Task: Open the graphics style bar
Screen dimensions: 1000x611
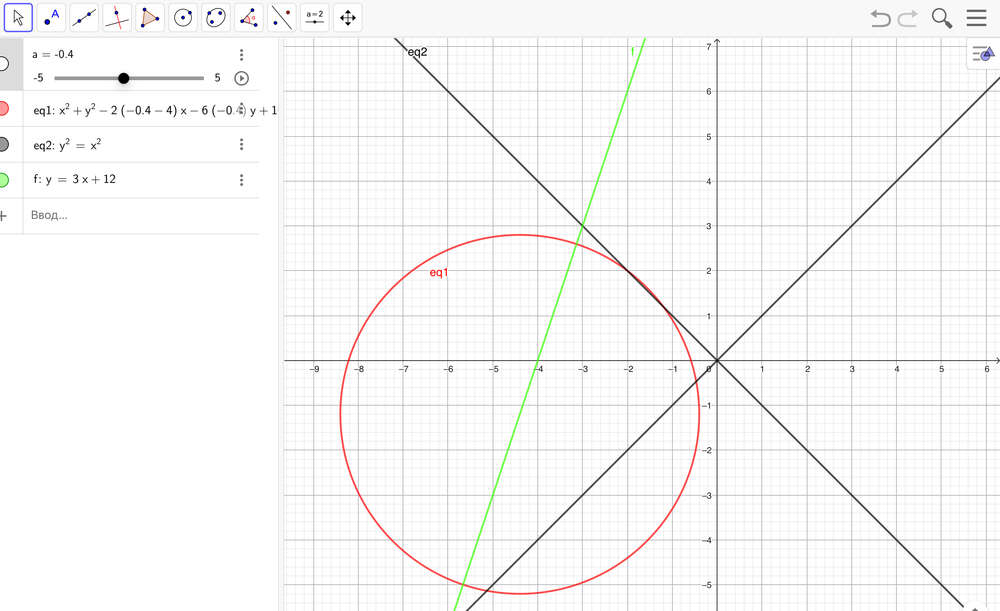Action: 982,54
